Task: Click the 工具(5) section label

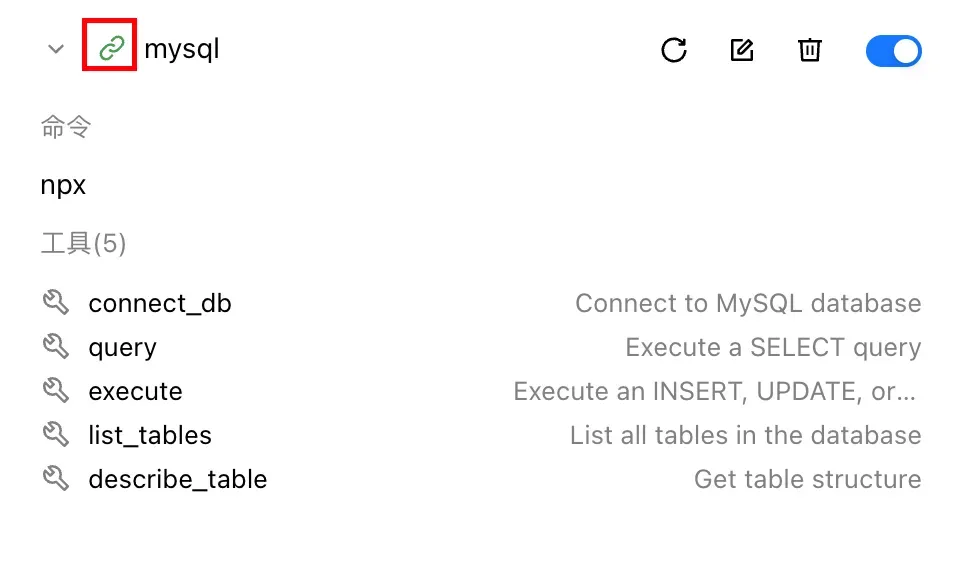Action: (x=84, y=243)
